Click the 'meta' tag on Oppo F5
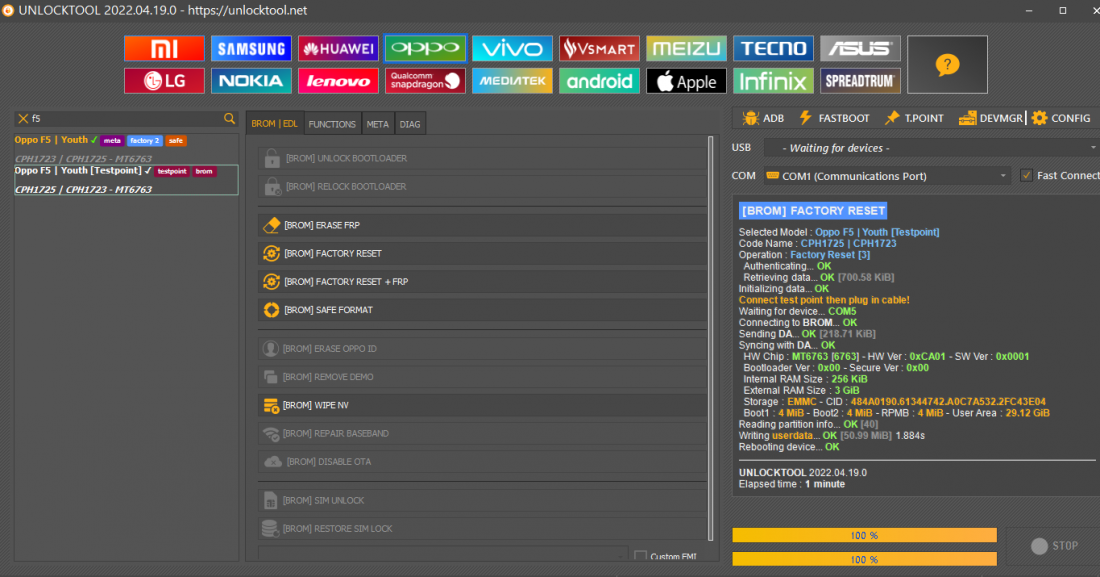 pyautogui.click(x=112, y=140)
